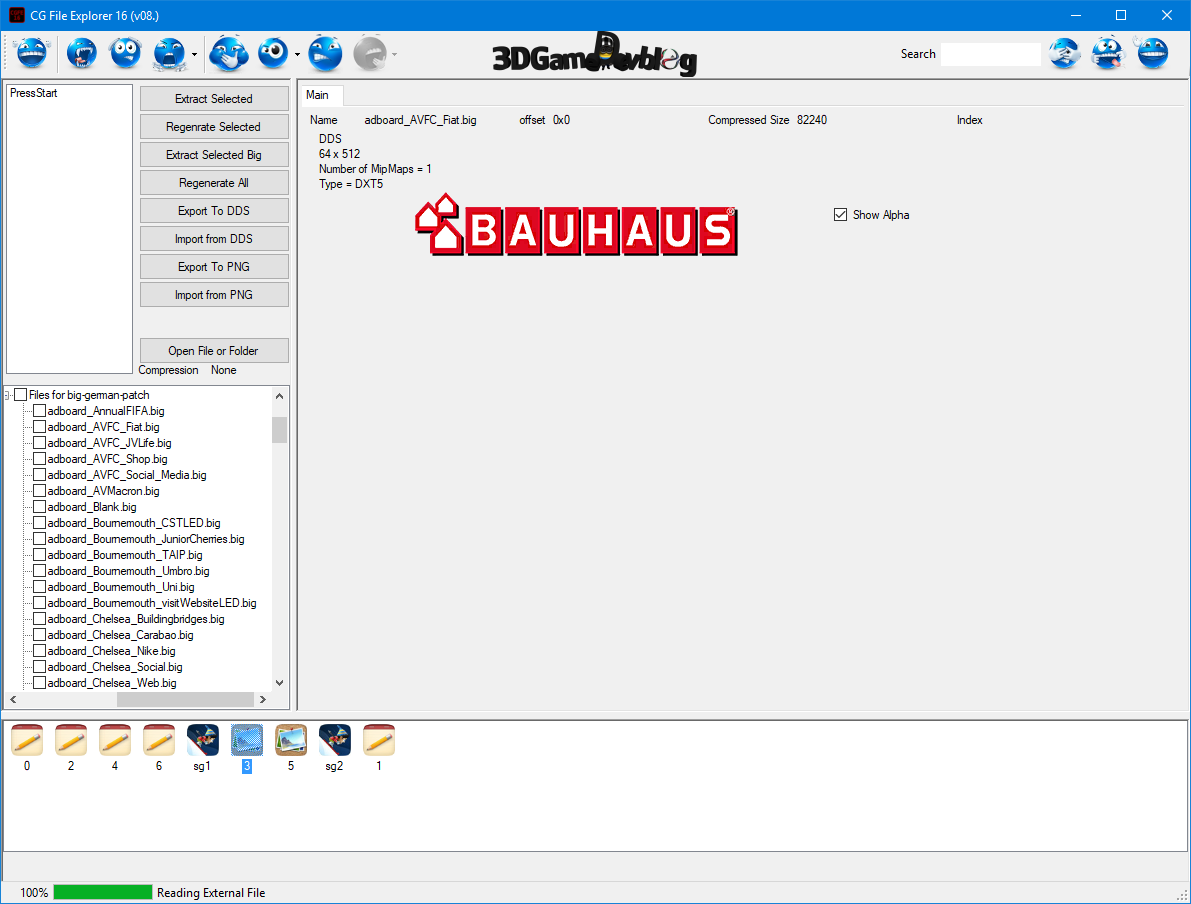
Task: Check the Files for big-german-patch root checkbox
Action: coord(21,395)
